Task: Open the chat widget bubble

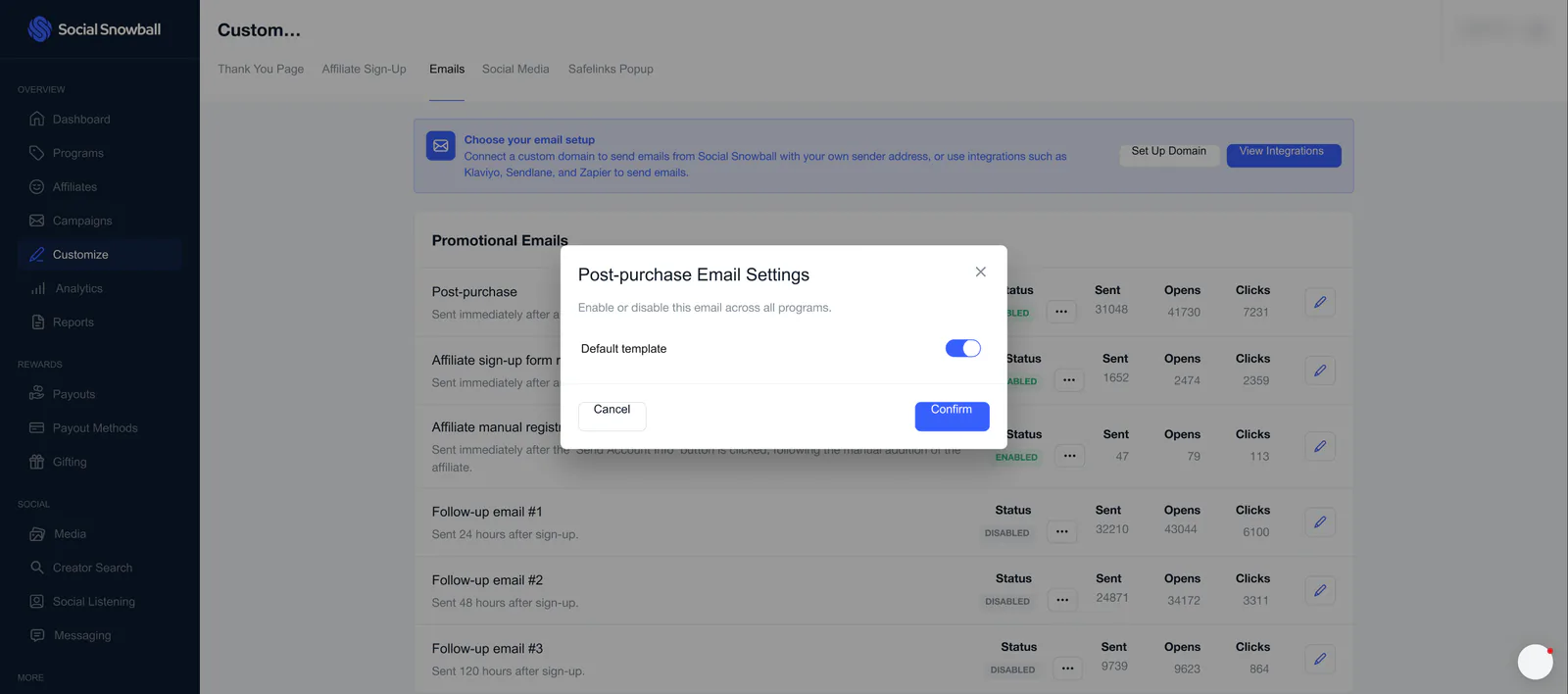Action: (1535, 662)
